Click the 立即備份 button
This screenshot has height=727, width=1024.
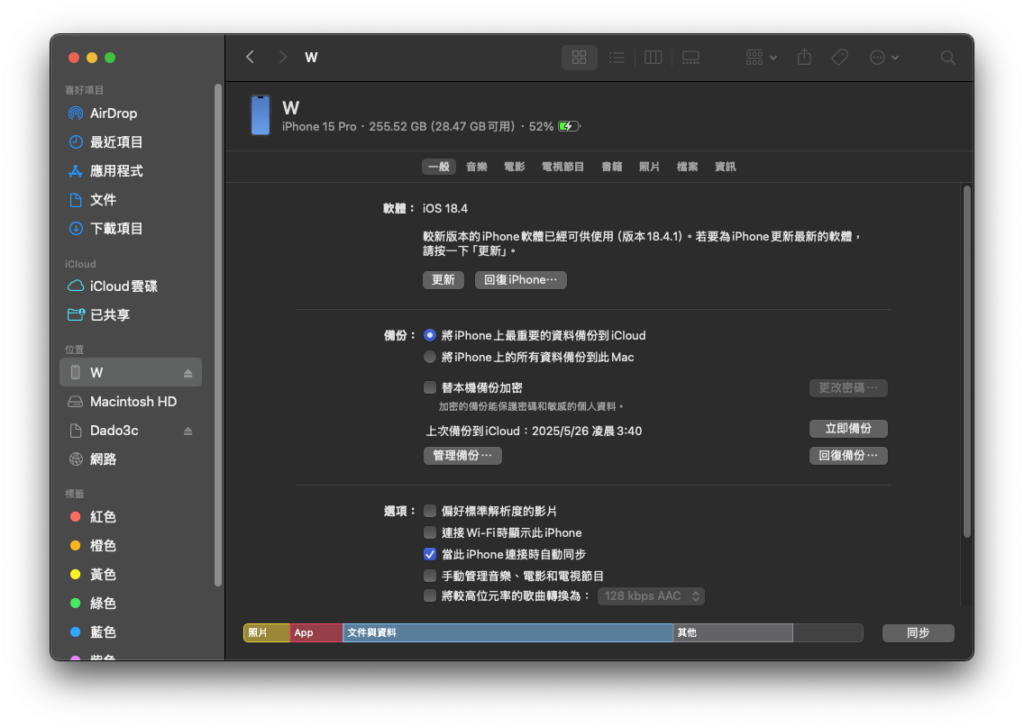coord(848,428)
